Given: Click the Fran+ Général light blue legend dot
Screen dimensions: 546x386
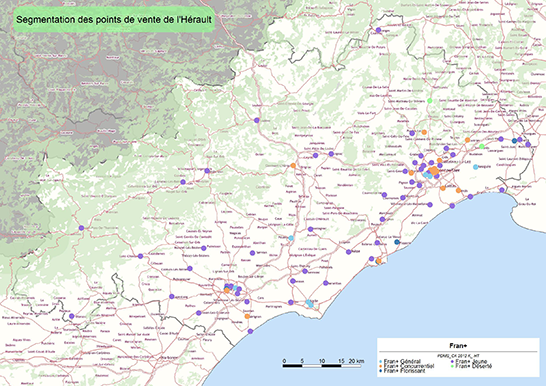Looking at the screenshot, I should click(x=381, y=362).
